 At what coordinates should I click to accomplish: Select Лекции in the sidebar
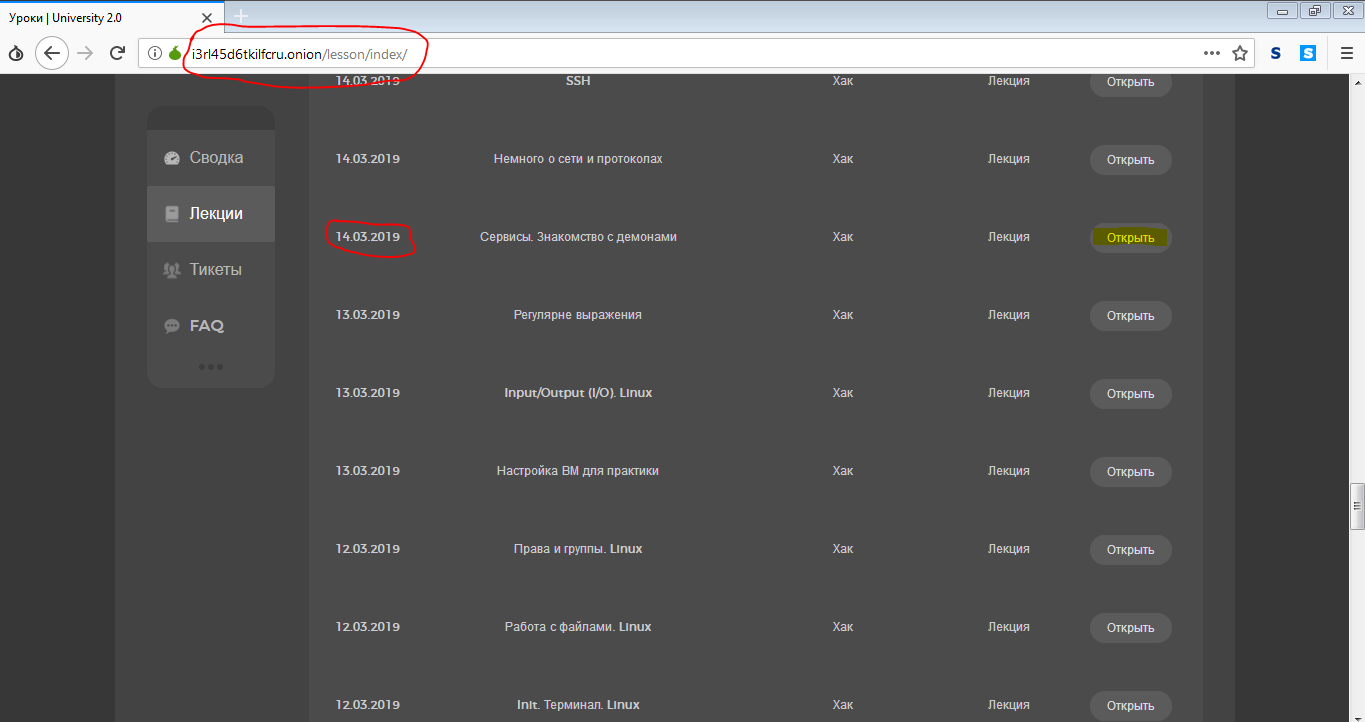[211, 214]
